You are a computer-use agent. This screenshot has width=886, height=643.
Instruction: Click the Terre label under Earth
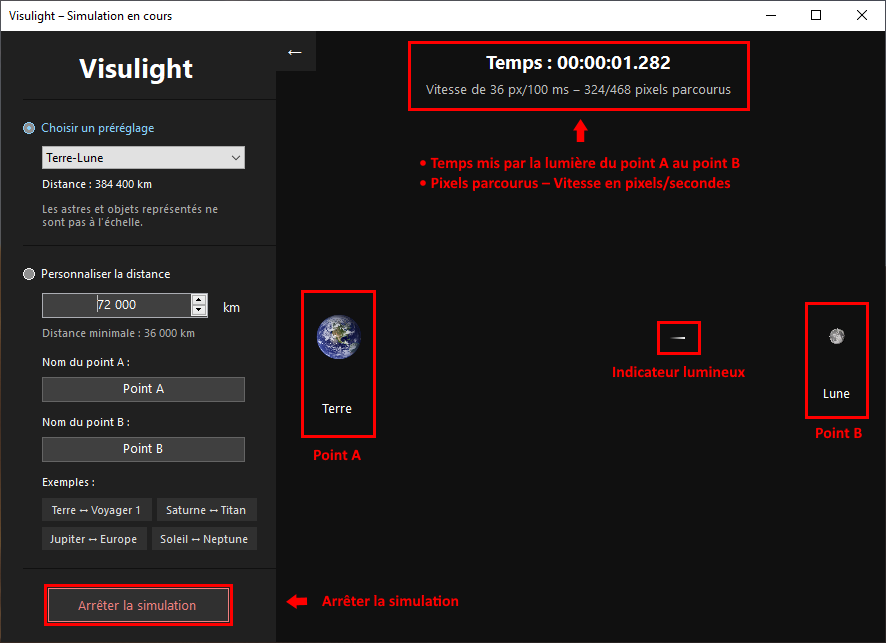point(337,409)
